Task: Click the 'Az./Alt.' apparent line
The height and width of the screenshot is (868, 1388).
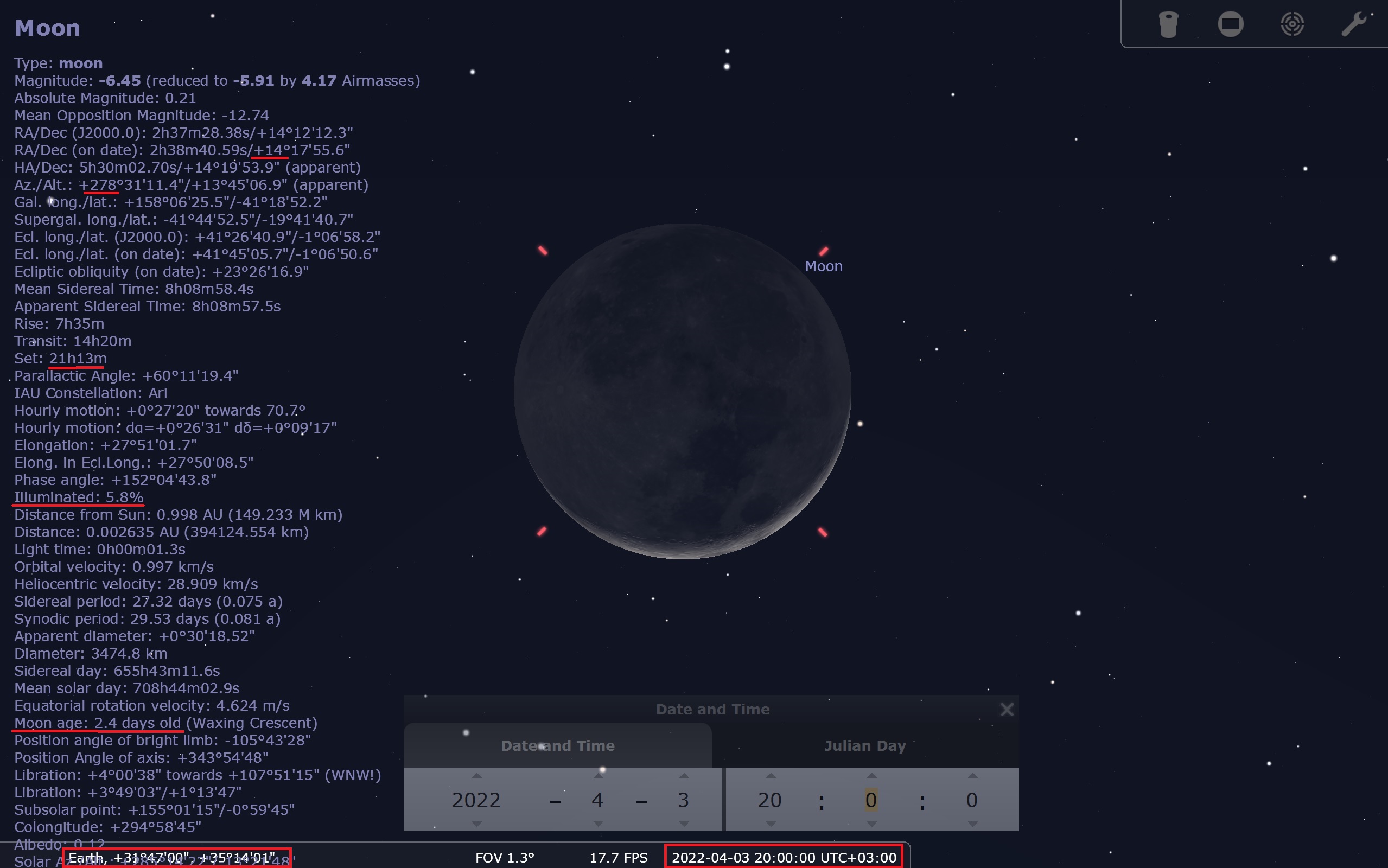Action: (x=192, y=185)
